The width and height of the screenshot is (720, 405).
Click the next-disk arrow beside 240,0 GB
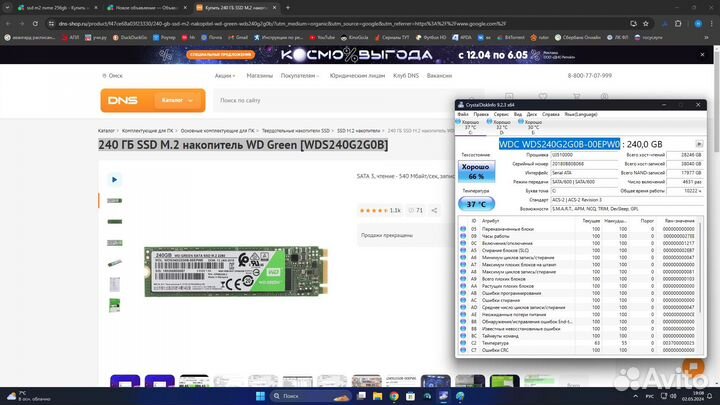pyautogui.click(x=699, y=144)
